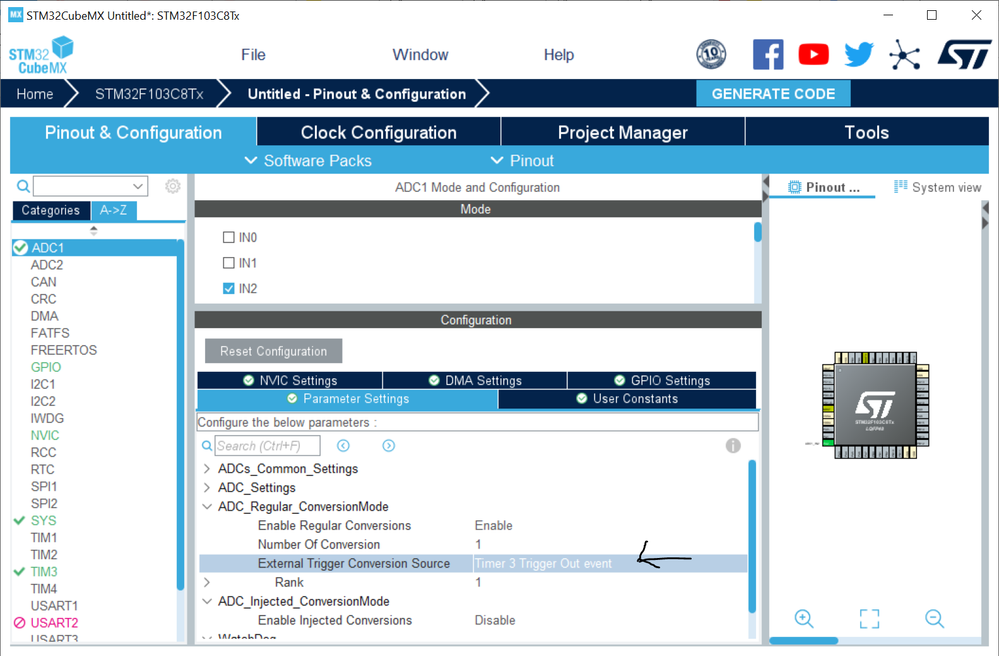This screenshot has width=999, height=656.
Task: Select GPIO in peripheral list
Action: 46,367
